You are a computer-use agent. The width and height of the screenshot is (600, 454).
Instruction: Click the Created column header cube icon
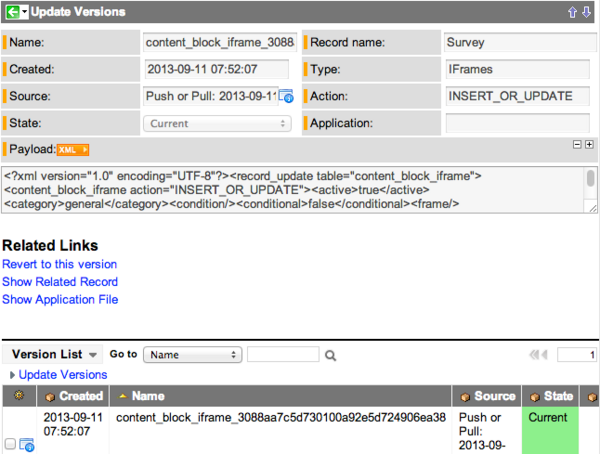point(50,397)
